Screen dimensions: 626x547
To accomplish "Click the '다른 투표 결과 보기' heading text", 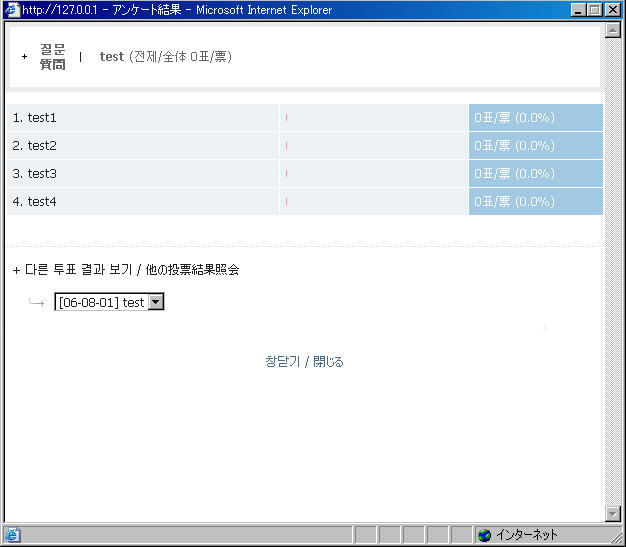I will coord(78,270).
